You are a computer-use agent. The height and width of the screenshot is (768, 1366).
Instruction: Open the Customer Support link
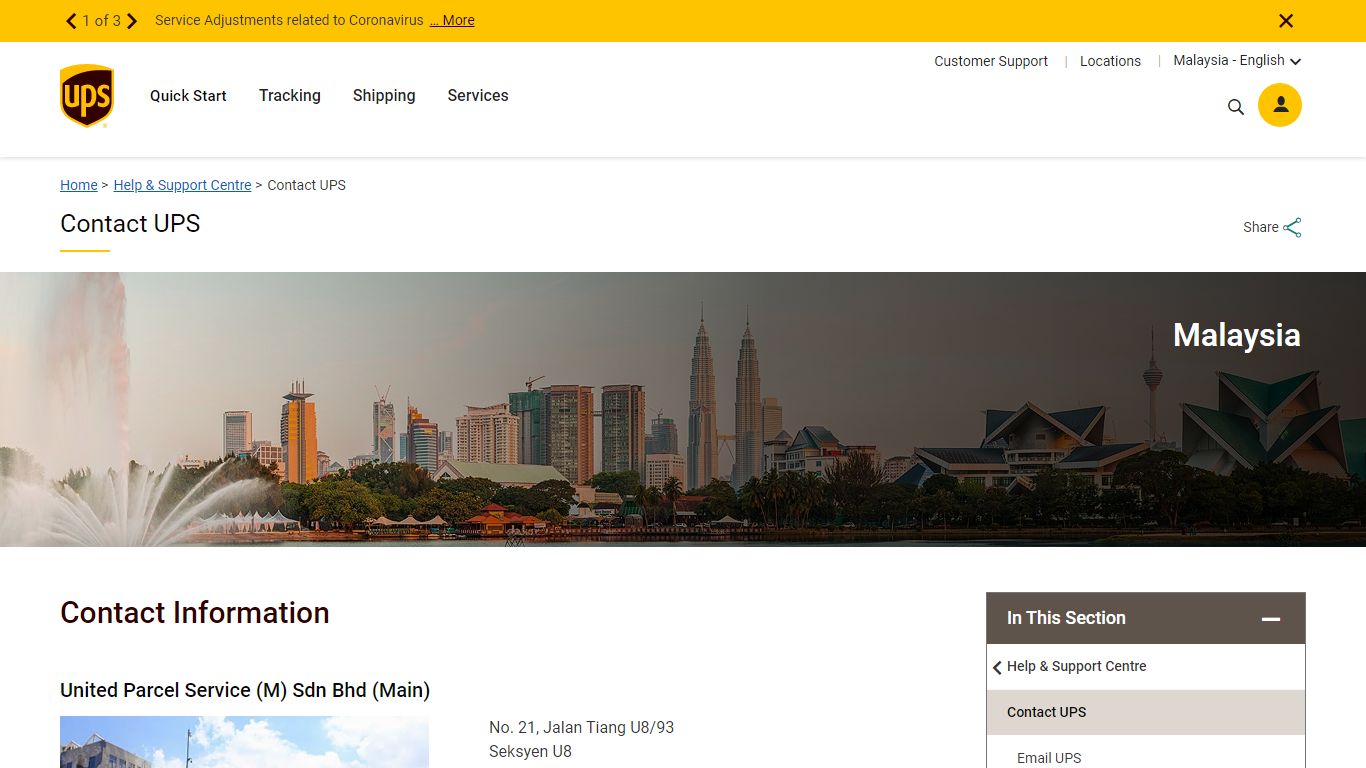(991, 61)
